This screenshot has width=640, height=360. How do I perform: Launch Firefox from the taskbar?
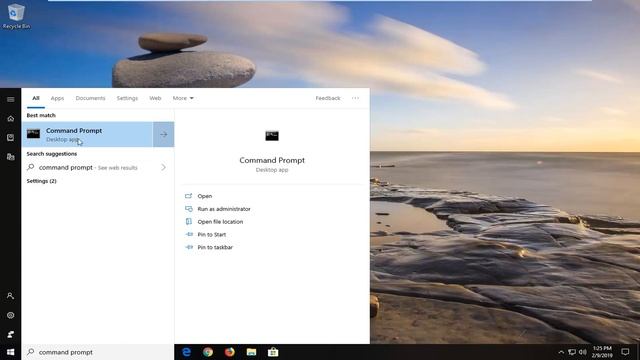click(x=230, y=352)
